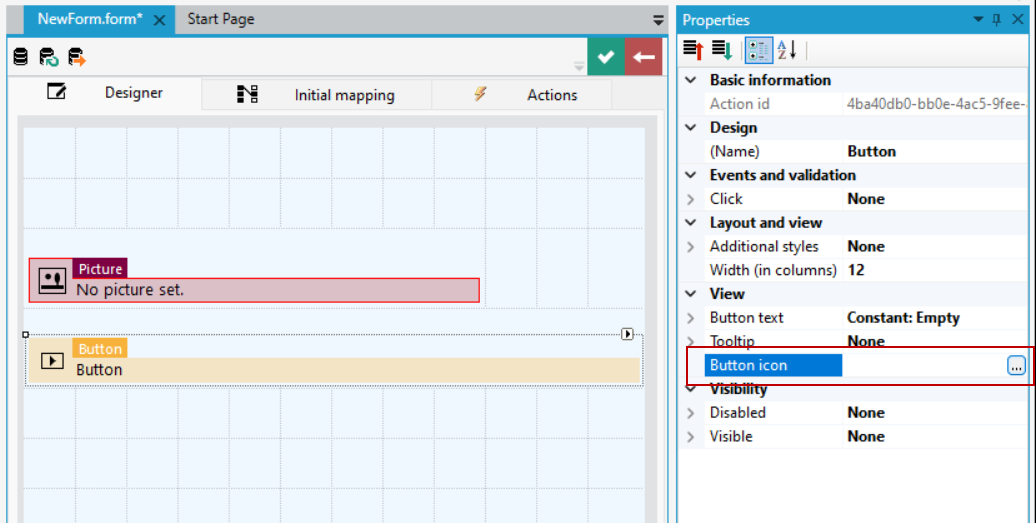Image resolution: width=1036 pixels, height=523 pixels.
Task: Click the Initial mapping nodes icon
Action: (247, 94)
